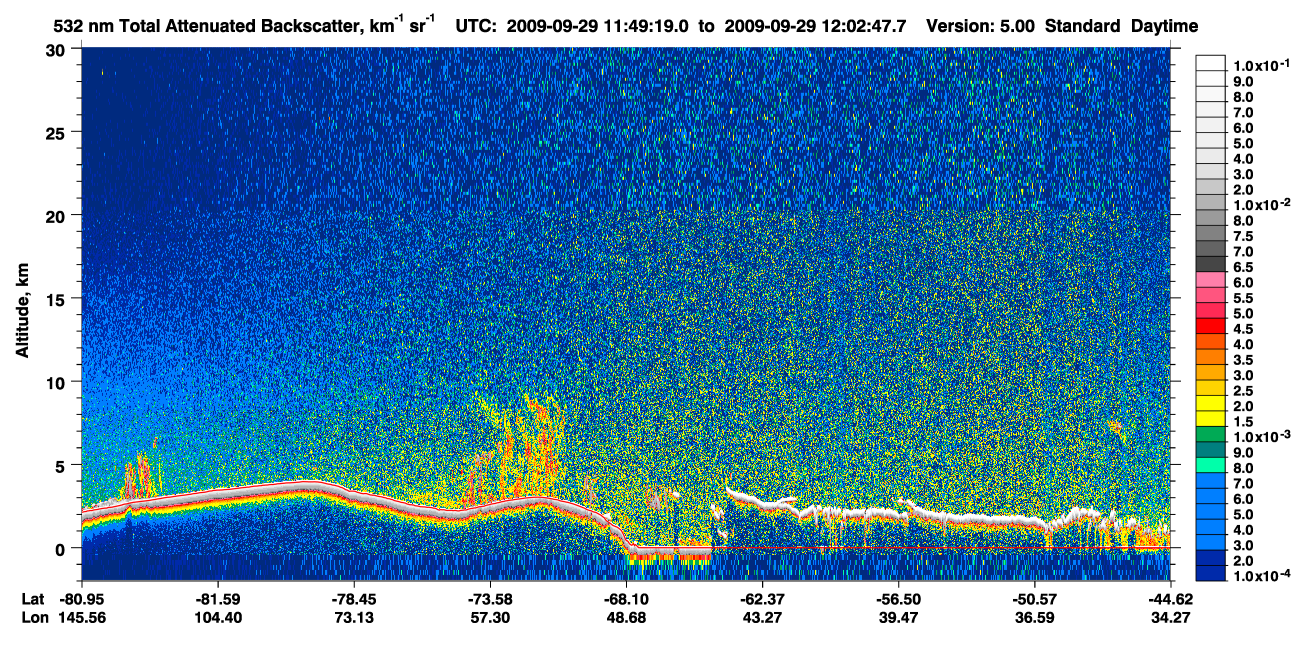This screenshot has width=1300, height=667.
Task: Click longitude value '43.27'
Action: pos(762,618)
